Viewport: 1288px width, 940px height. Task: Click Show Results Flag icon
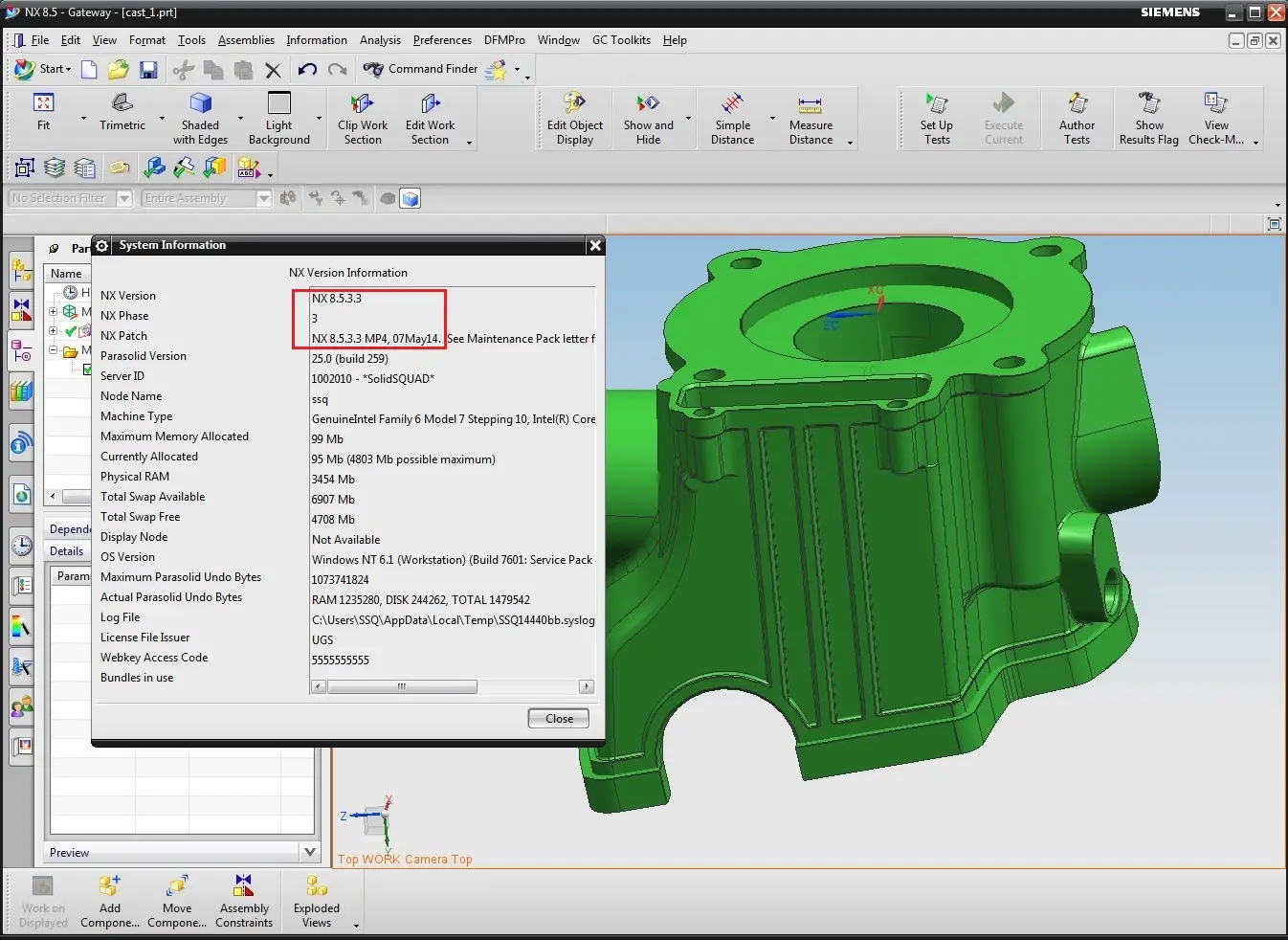tap(1149, 118)
